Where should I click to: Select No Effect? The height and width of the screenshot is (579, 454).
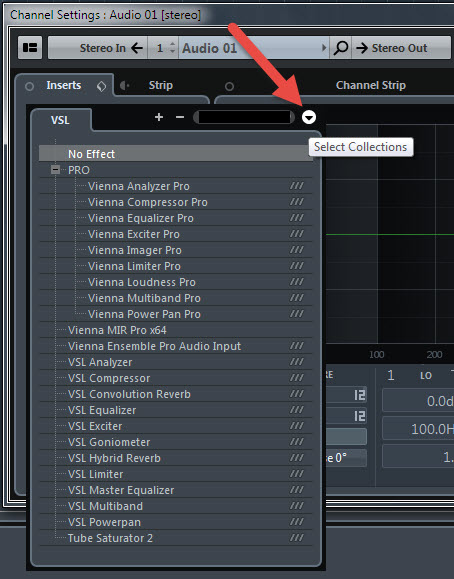pyautogui.click(x=176, y=154)
